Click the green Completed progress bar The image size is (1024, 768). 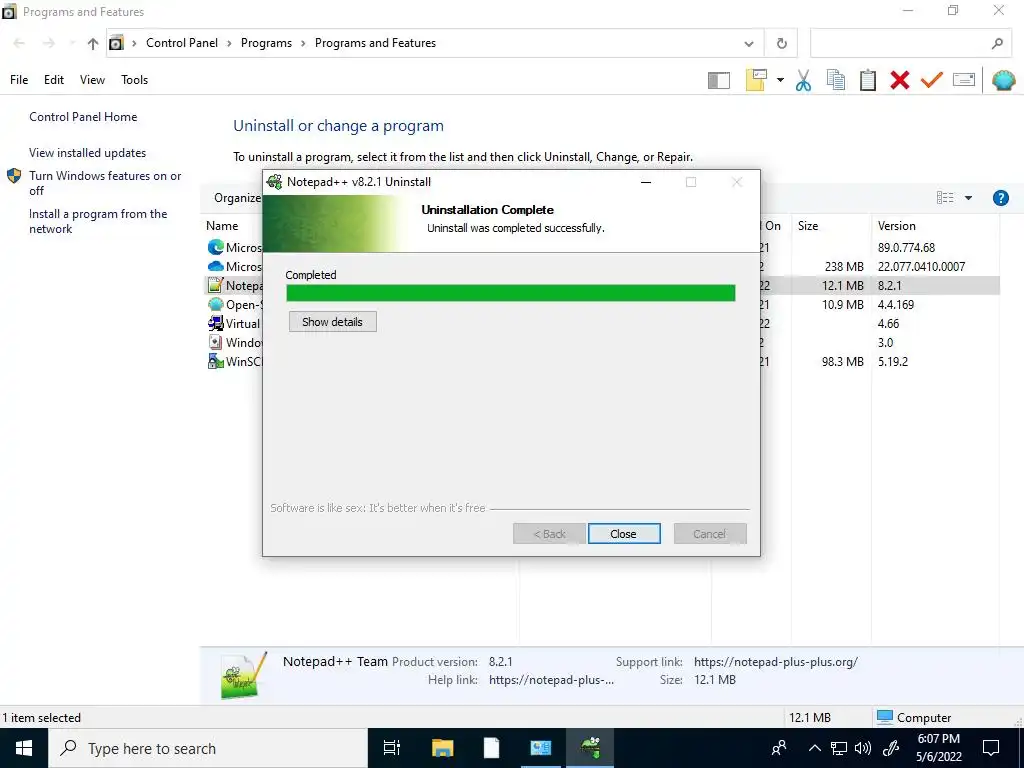tap(511, 293)
